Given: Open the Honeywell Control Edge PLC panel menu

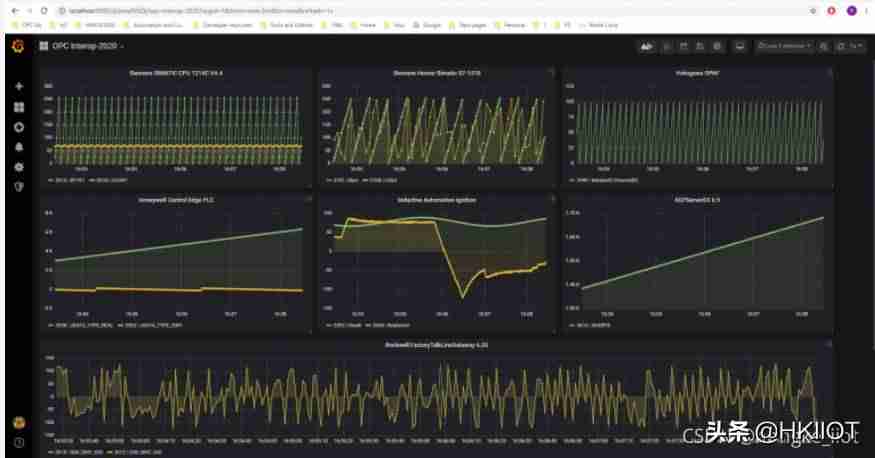Looking at the screenshot, I should [176, 200].
